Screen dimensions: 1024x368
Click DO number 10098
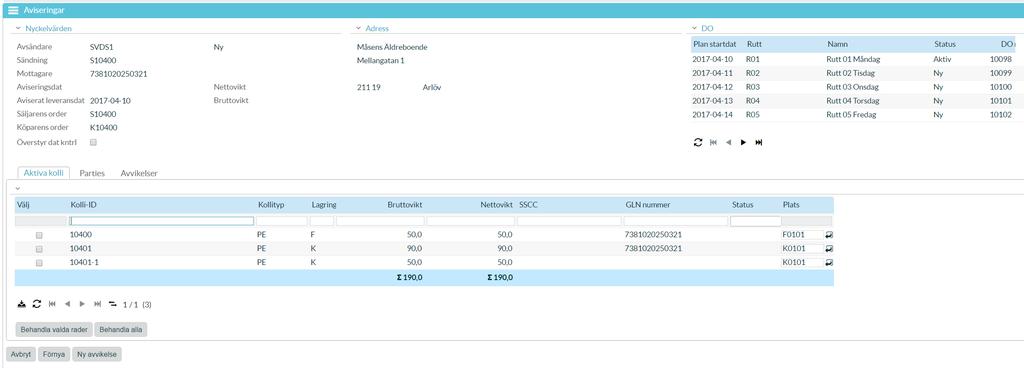pyautogui.click(x=1000, y=59)
